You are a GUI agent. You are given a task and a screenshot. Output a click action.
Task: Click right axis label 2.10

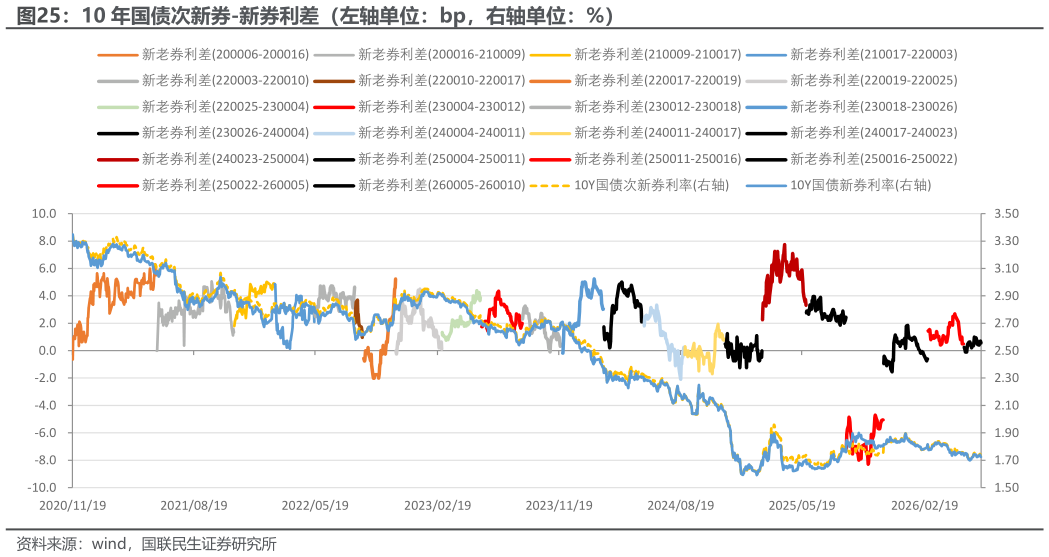1007,405
